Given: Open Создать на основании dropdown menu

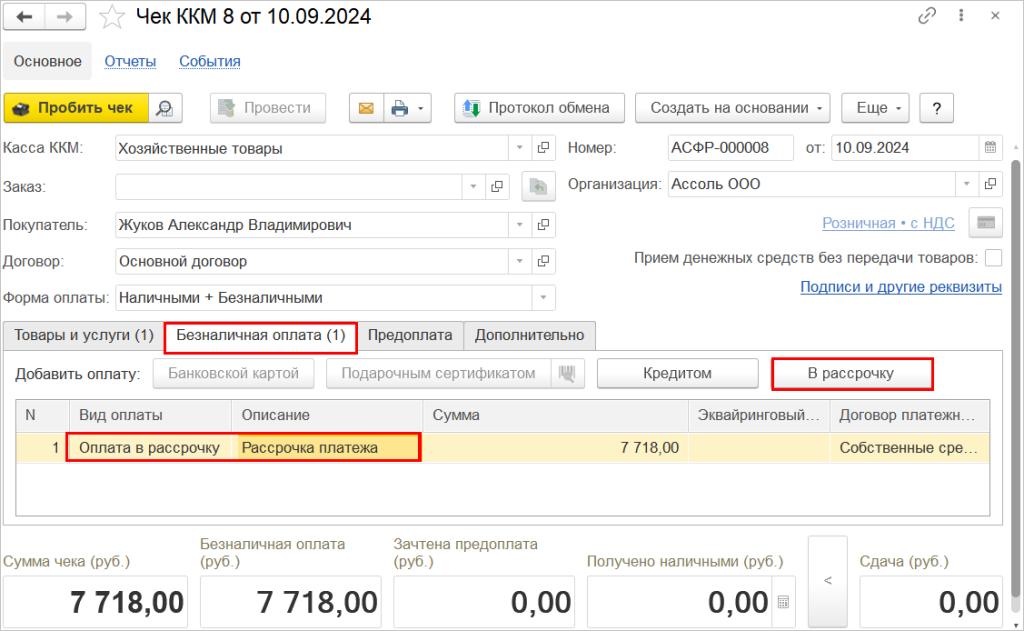Looking at the screenshot, I should point(739,108).
